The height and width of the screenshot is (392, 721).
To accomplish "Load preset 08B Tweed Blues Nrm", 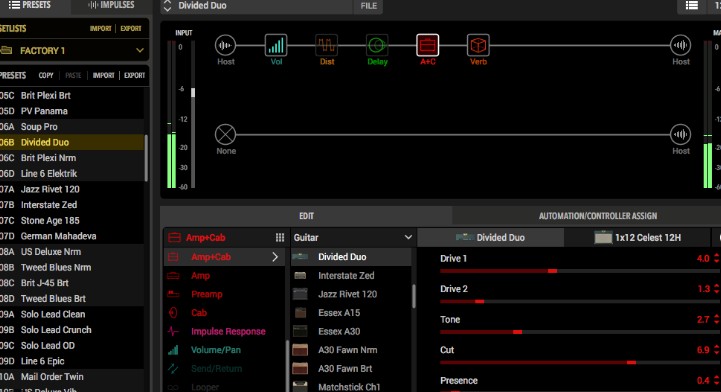I will pos(72,267).
